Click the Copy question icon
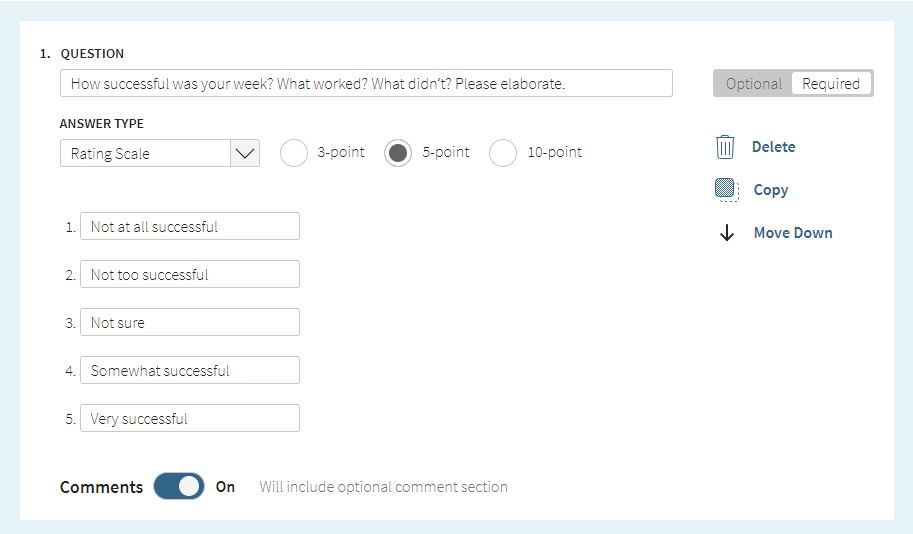Image resolution: width=913 pixels, height=534 pixels. point(726,190)
